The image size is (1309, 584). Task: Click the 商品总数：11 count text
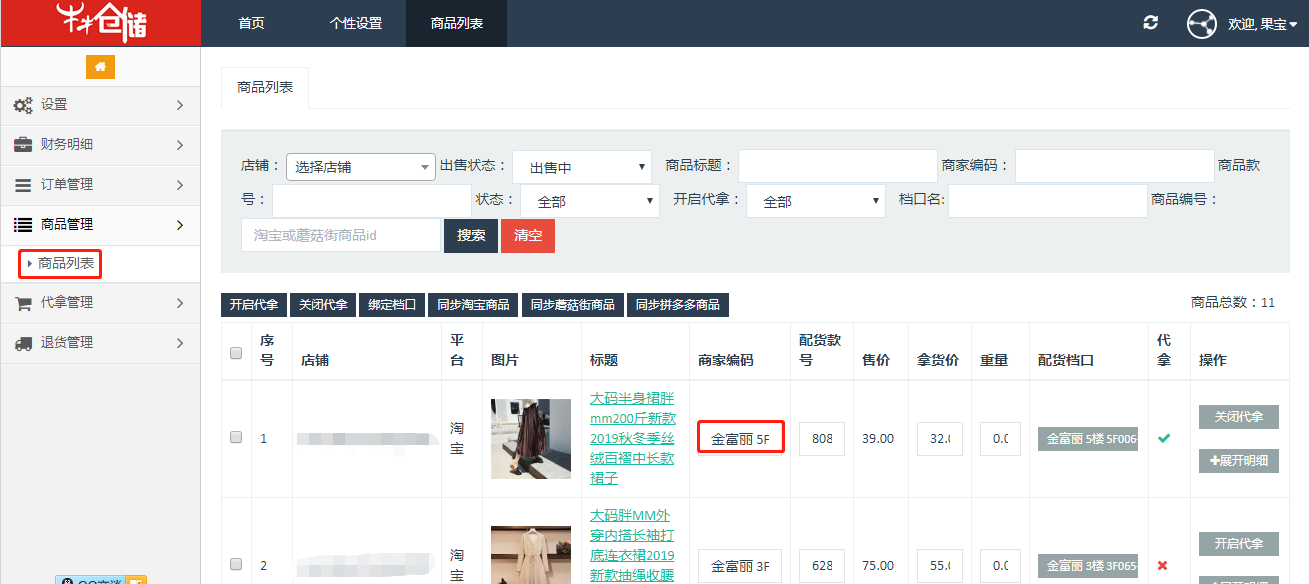pos(1233,302)
